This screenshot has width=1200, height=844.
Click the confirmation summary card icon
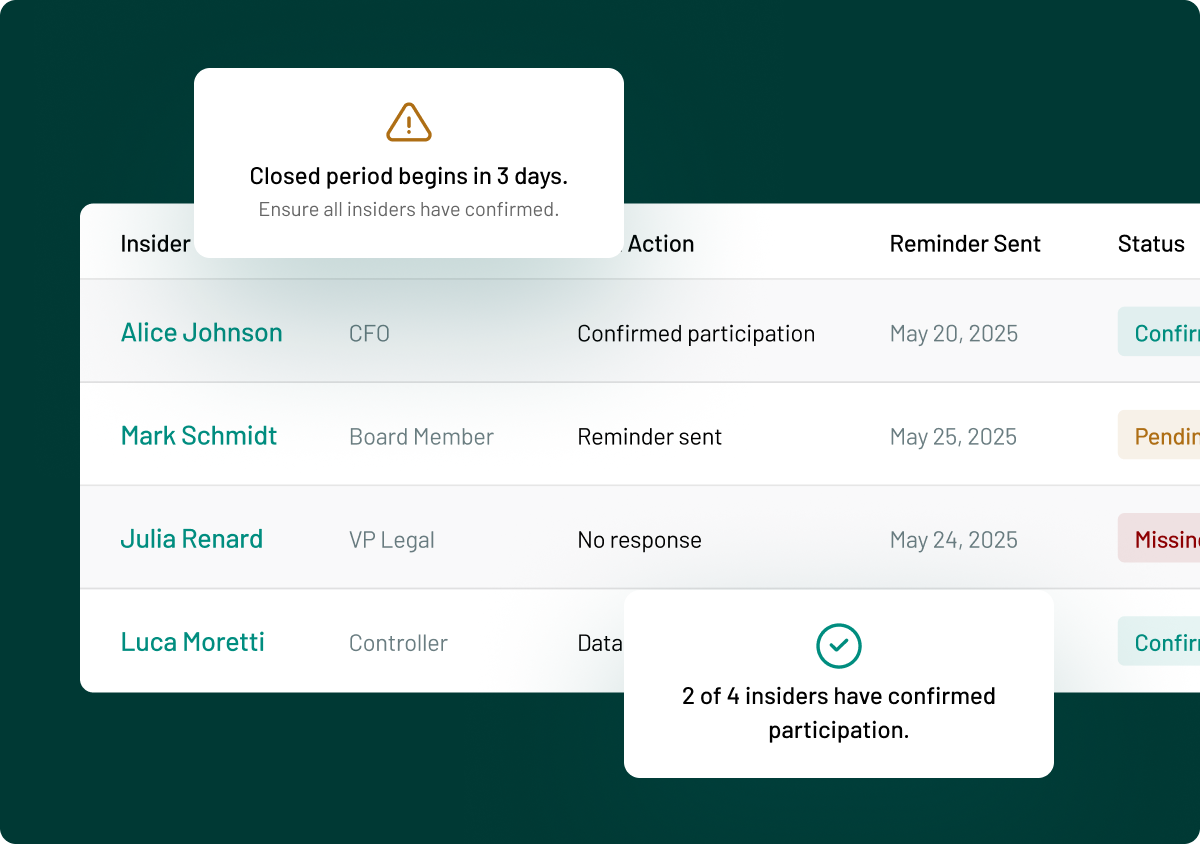(x=838, y=646)
